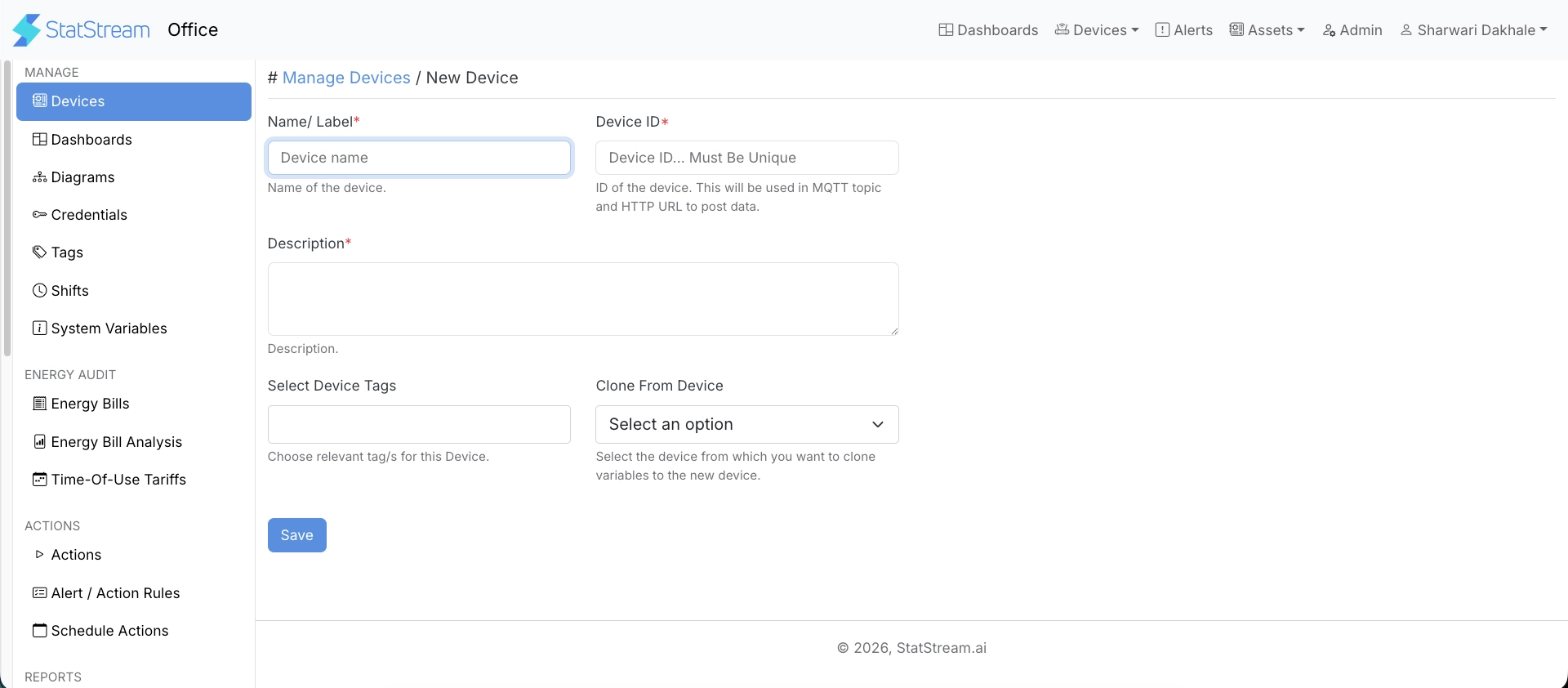
Task: Click the footer text © 2026, StatStream.ai
Action: point(911,648)
